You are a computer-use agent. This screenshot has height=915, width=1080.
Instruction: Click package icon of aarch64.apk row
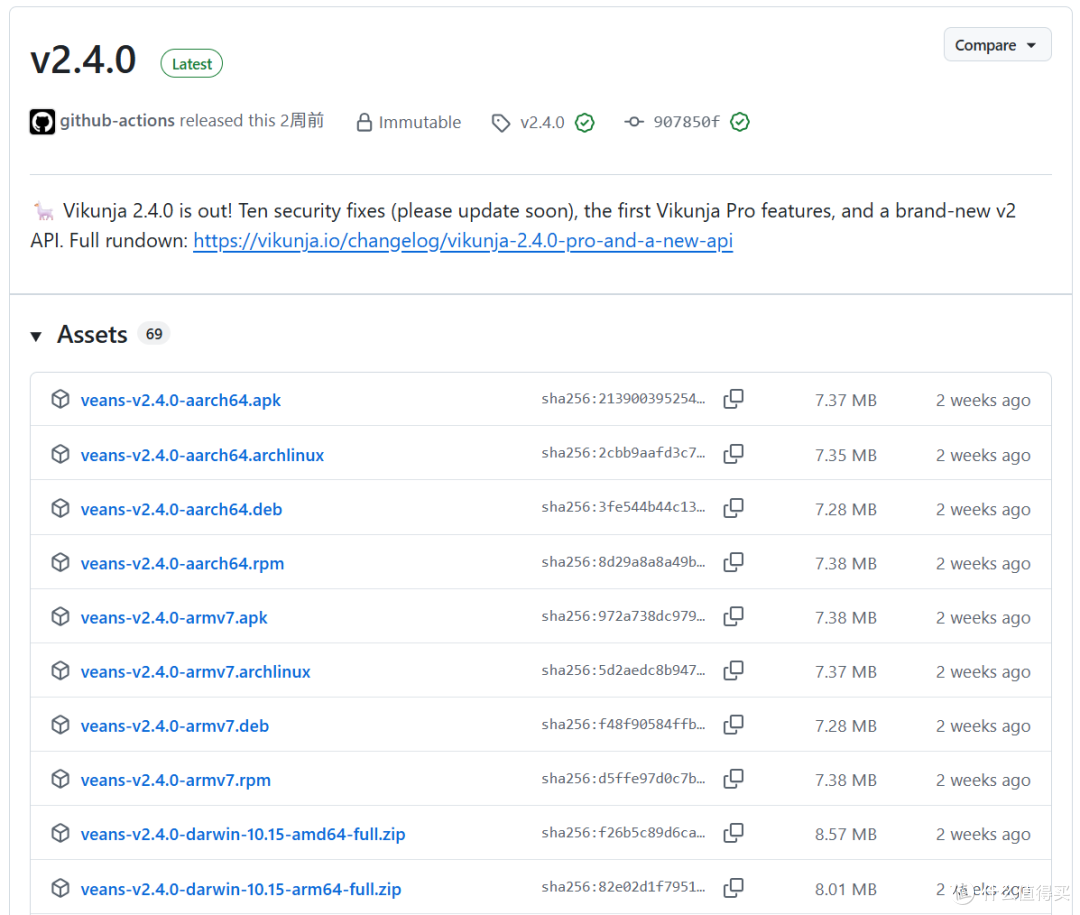coord(61,399)
